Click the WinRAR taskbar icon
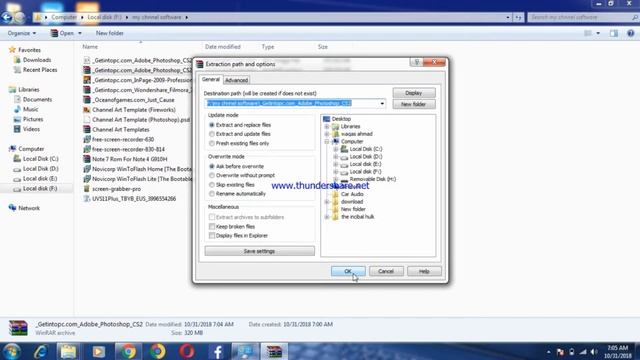This screenshot has width=640, height=360. click(x=274, y=351)
